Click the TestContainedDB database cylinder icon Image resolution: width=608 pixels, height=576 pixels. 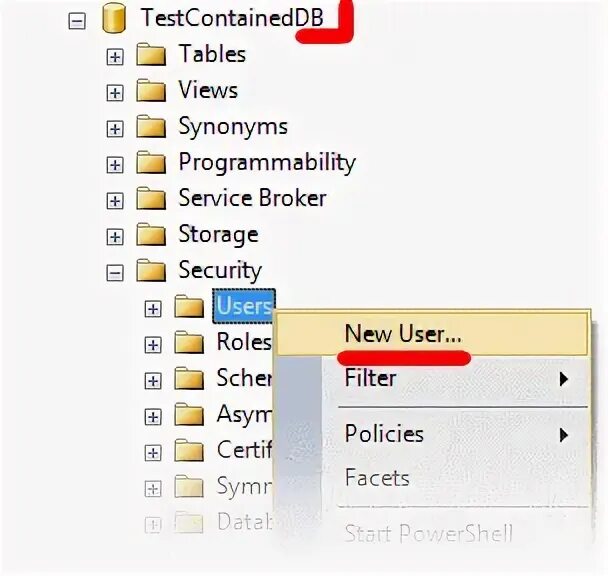coord(114,18)
